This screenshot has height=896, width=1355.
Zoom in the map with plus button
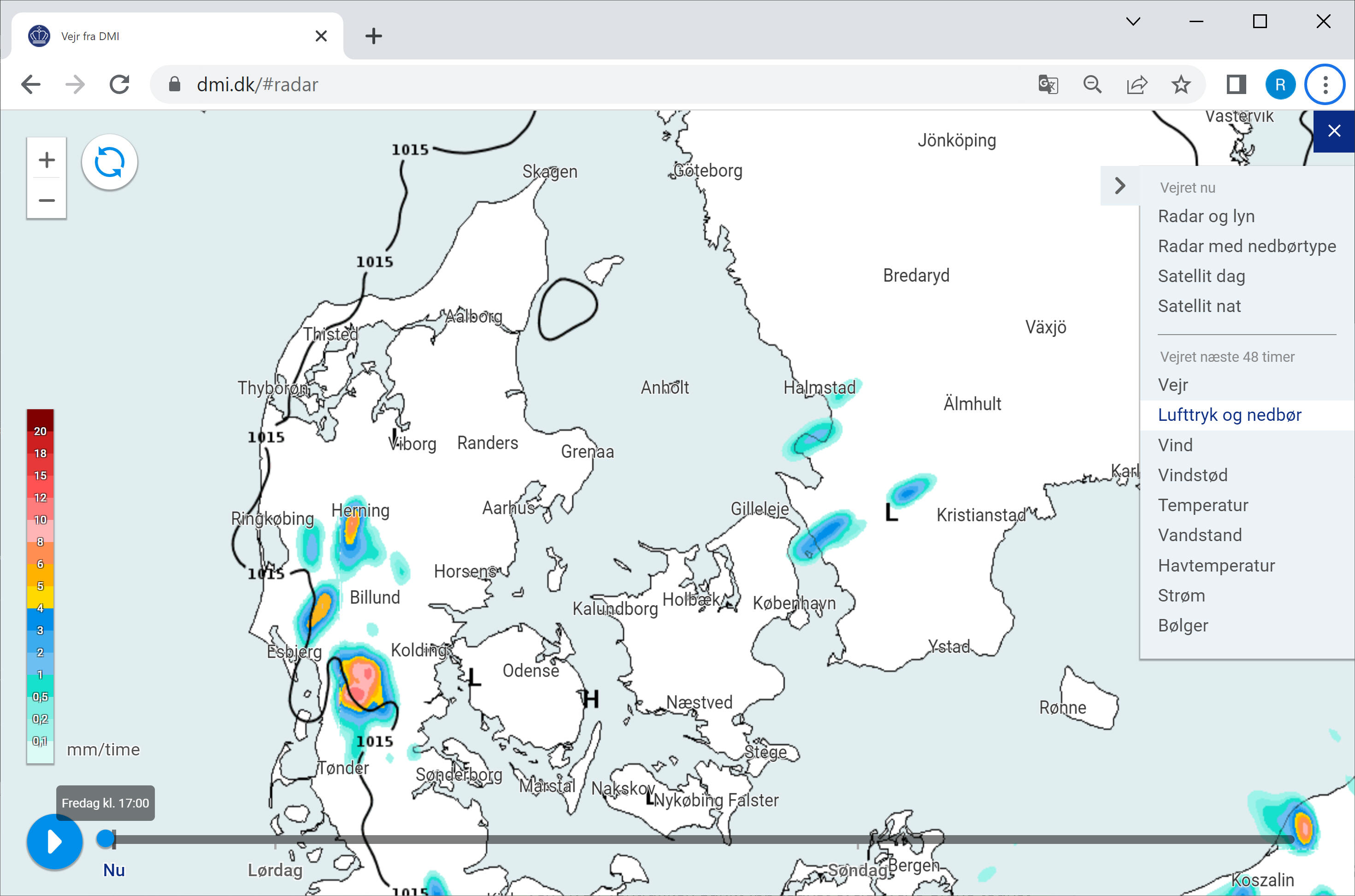[x=47, y=159]
